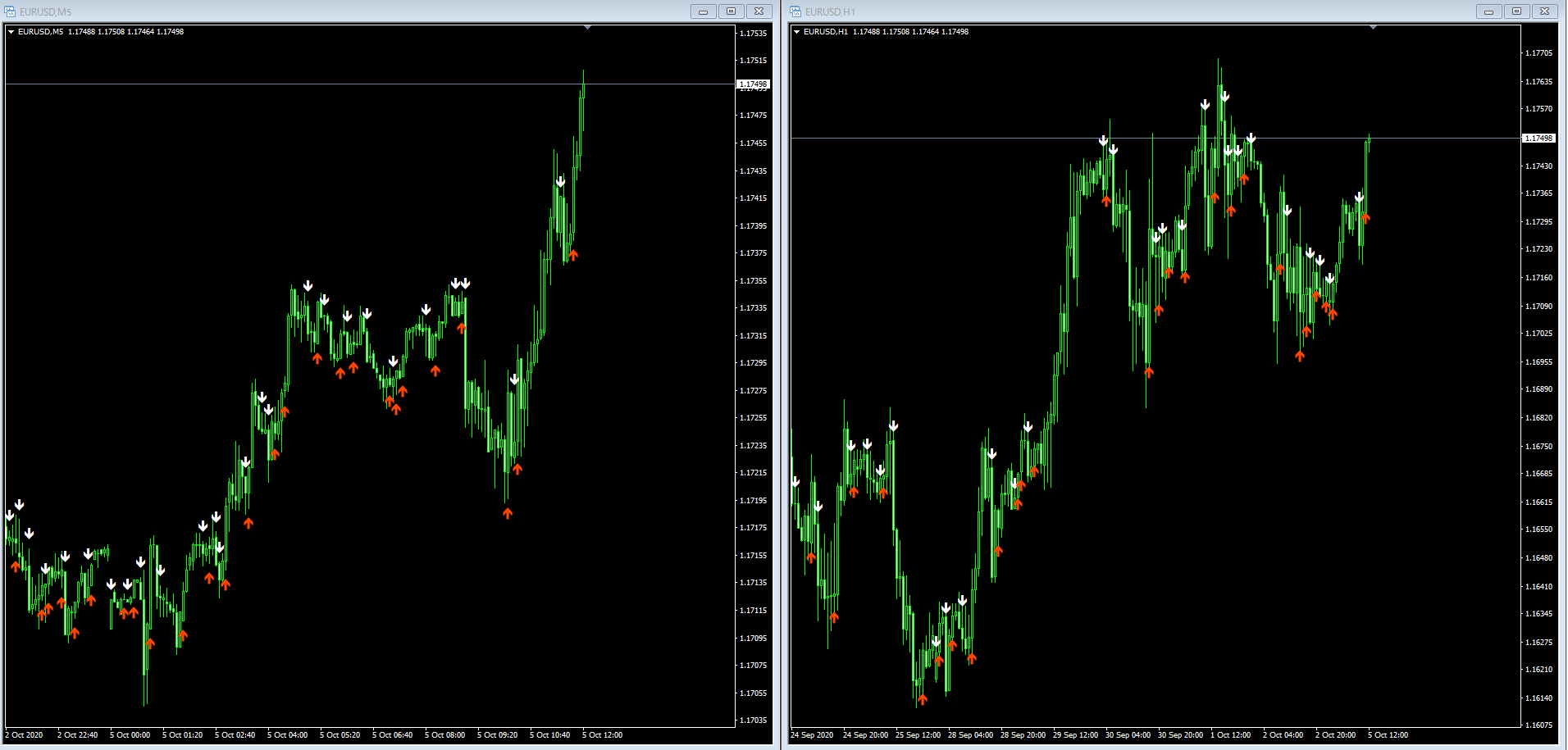Click the 24 Sep 2020 time label on the H1 chart
1568x750 pixels.
tap(812, 735)
